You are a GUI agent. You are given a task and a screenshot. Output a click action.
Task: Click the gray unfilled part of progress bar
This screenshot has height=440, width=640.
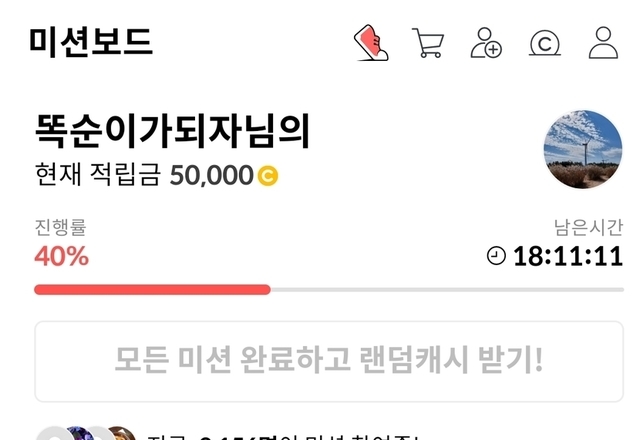[x=447, y=290]
